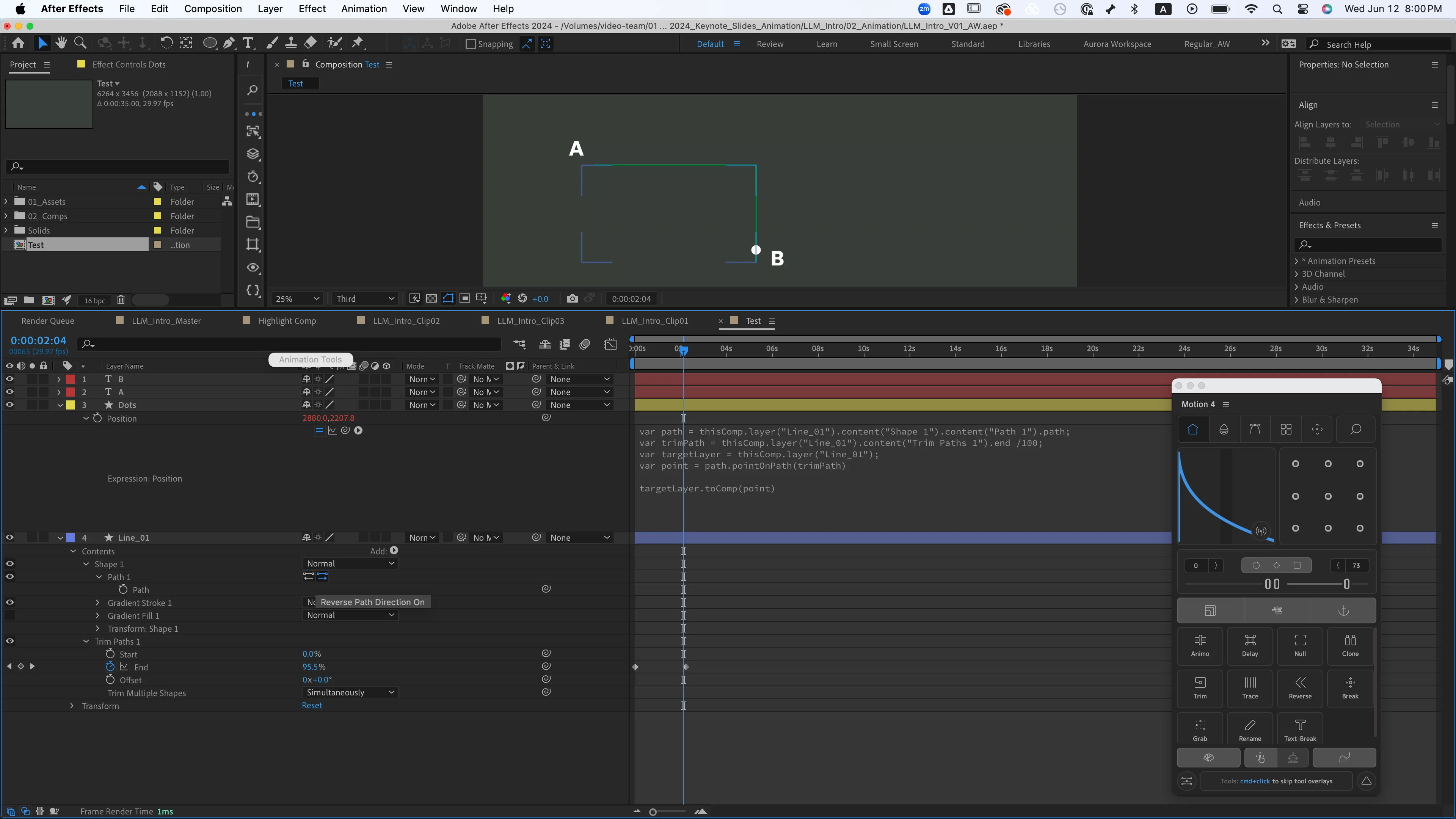Click the Motion 4 Trace tool

tap(1250, 687)
